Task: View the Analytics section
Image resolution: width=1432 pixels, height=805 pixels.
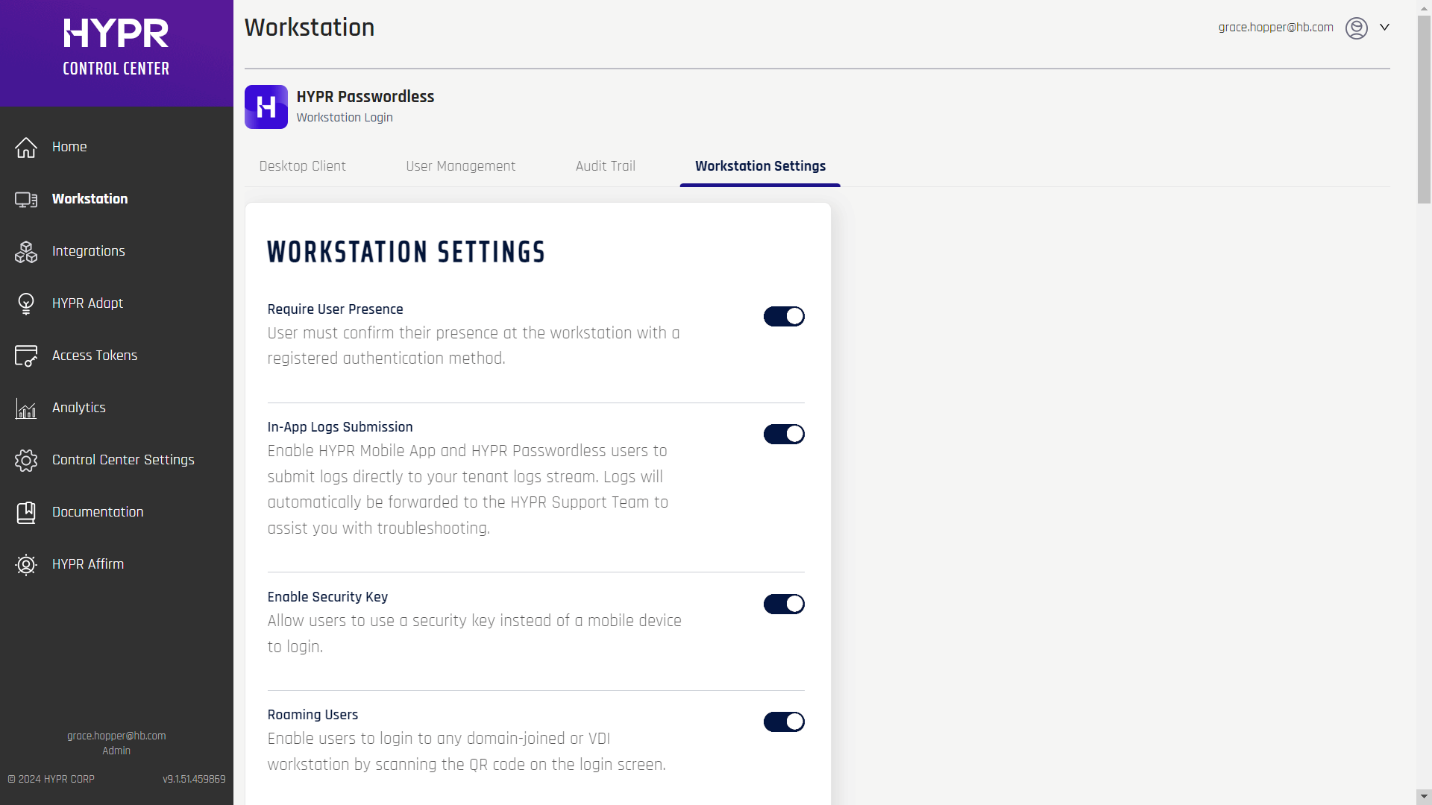Action: (x=79, y=407)
